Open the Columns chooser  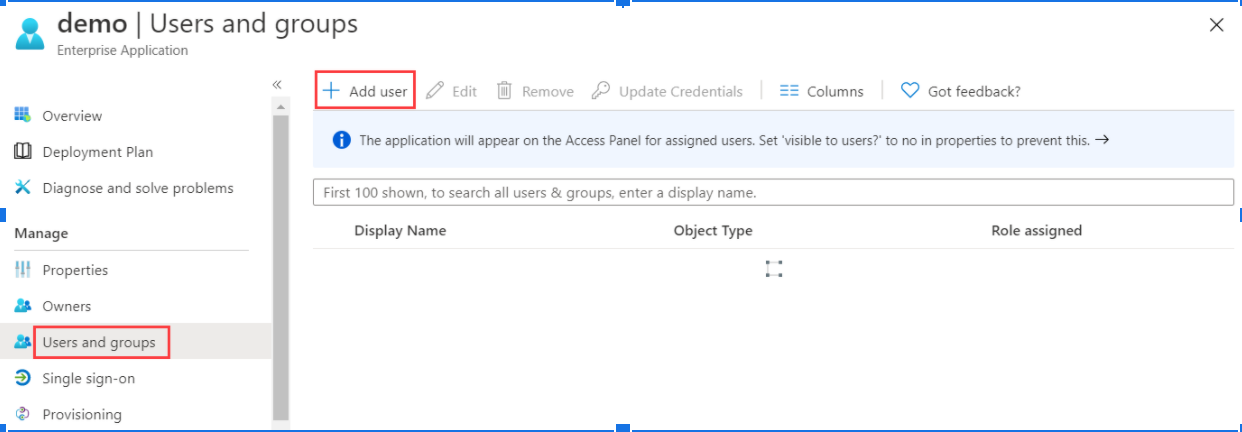tap(821, 91)
